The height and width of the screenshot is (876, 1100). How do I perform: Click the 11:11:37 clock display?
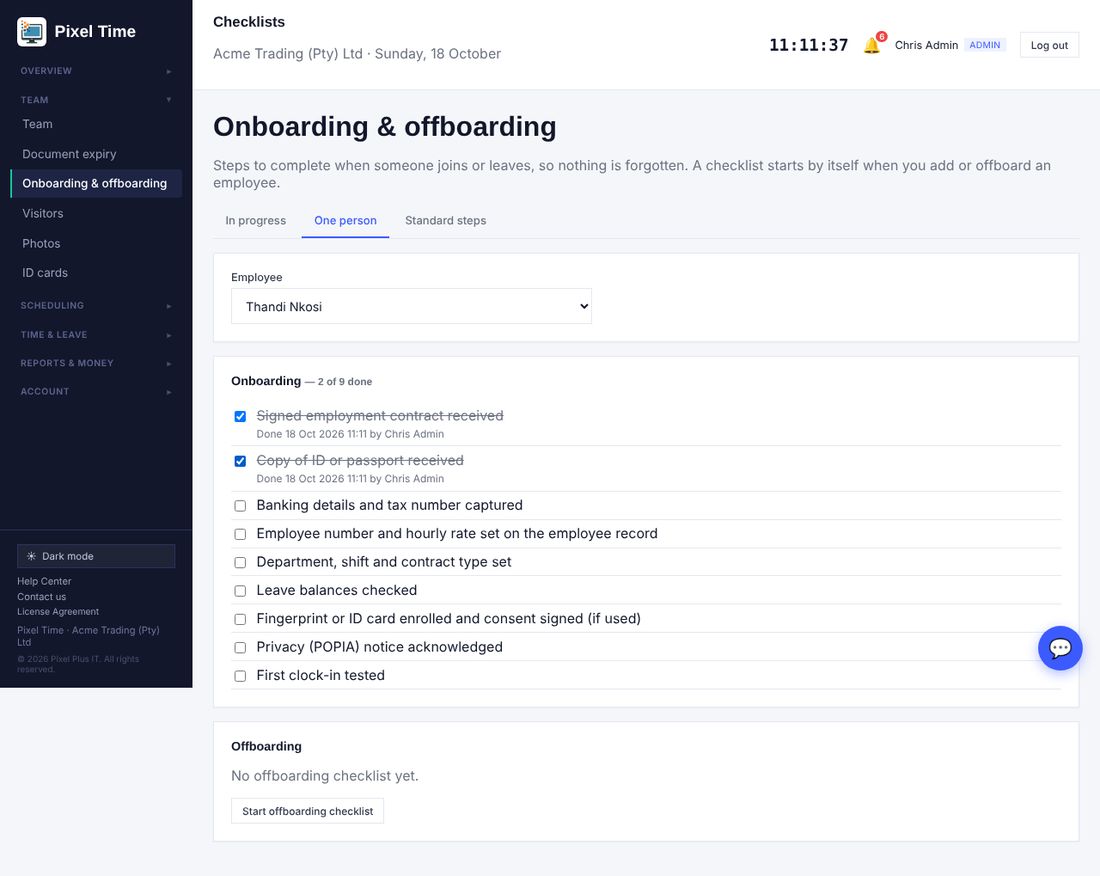808,45
